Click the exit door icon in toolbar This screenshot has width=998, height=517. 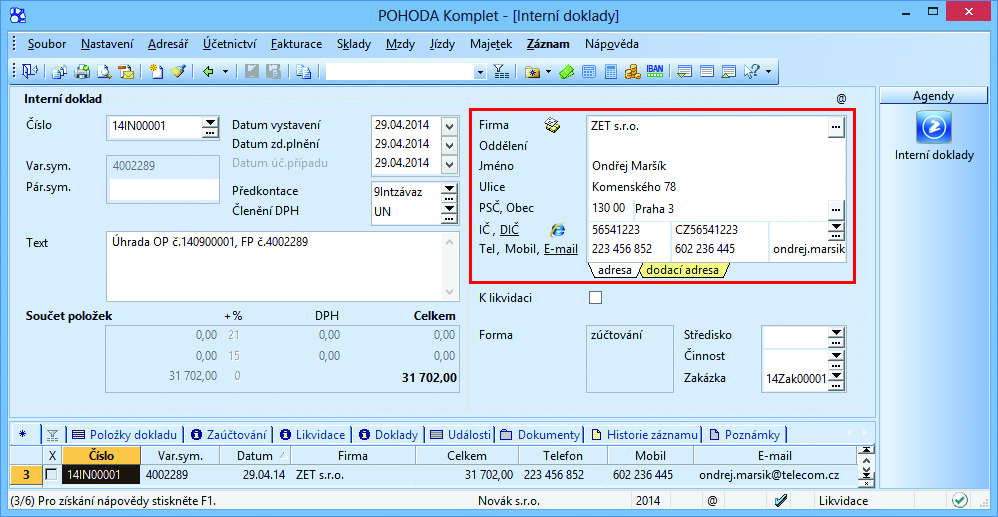tap(30, 72)
